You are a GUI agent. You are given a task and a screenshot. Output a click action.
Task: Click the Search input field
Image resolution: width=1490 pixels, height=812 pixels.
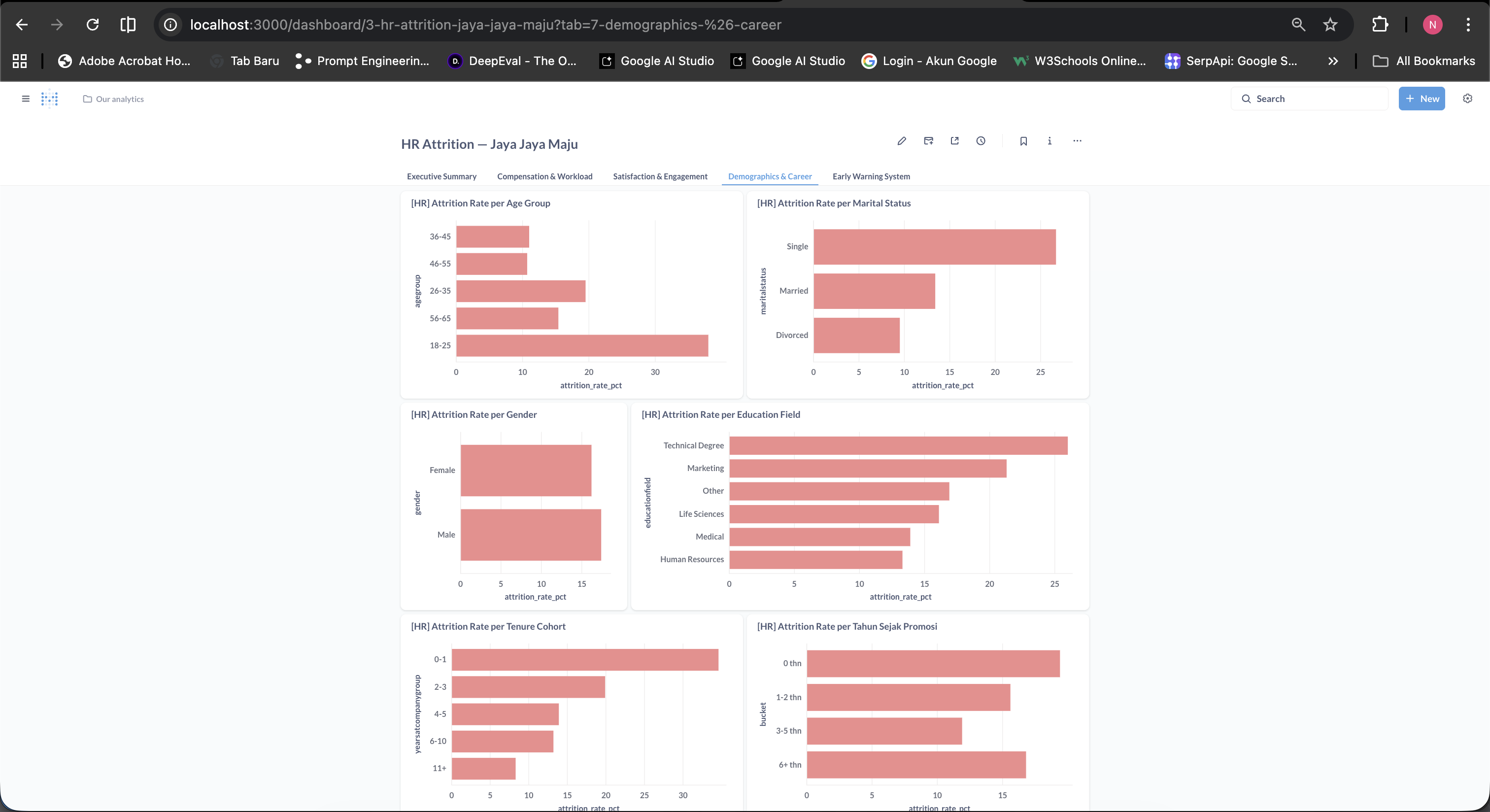pyautogui.click(x=1309, y=99)
